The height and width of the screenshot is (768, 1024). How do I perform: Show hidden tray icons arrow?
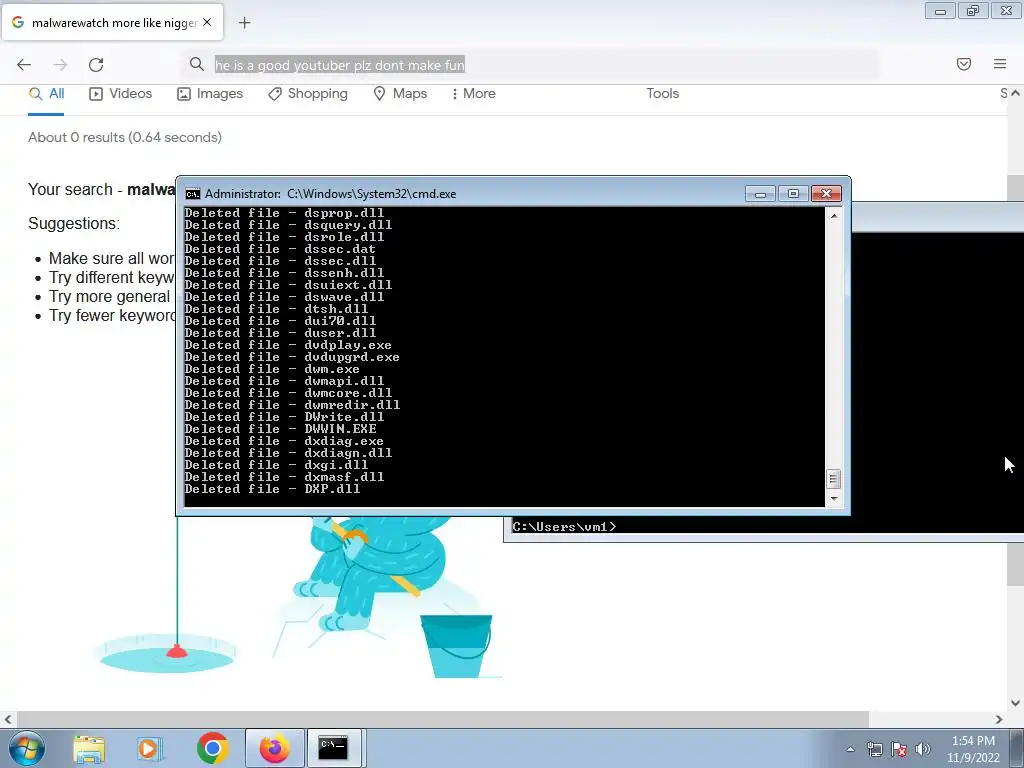coord(850,749)
